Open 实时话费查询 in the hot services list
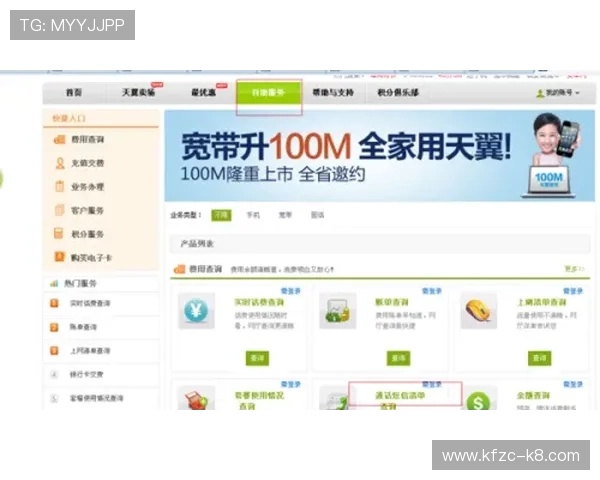This screenshot has height=480, width=600. [x=90, y=304]
